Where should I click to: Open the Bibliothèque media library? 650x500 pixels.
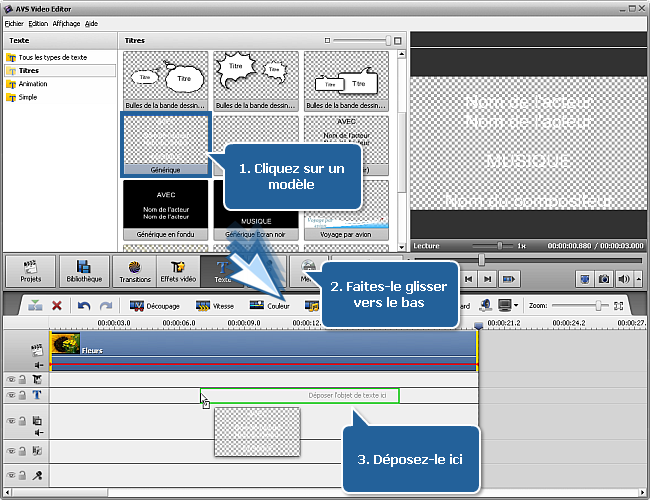coord(85,271)
